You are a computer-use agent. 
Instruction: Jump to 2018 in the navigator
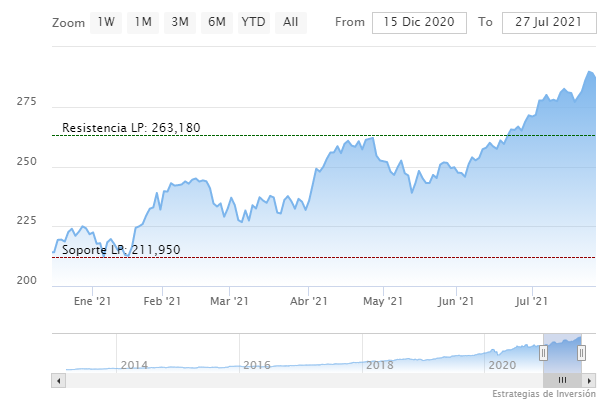pyautogui.click(x=379, y=365)
